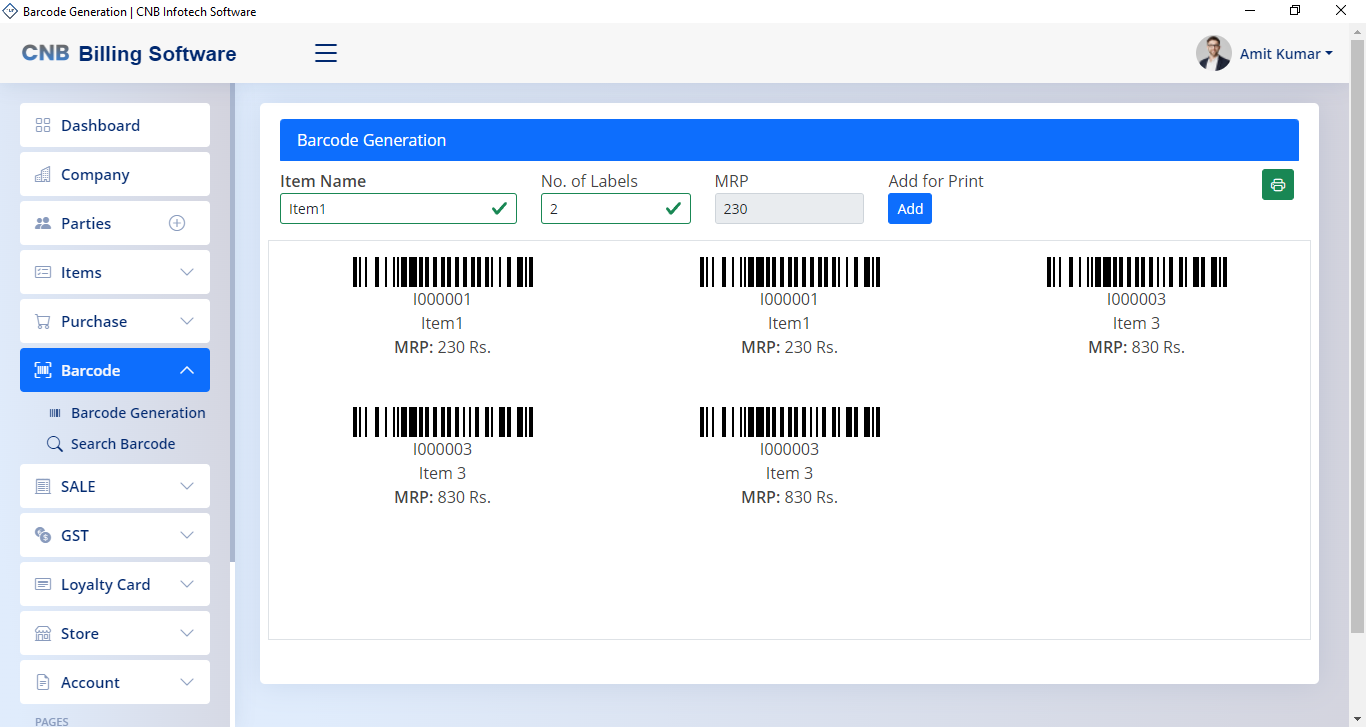
Task: Expand the Items menu chevron
Action: [187, 272]
